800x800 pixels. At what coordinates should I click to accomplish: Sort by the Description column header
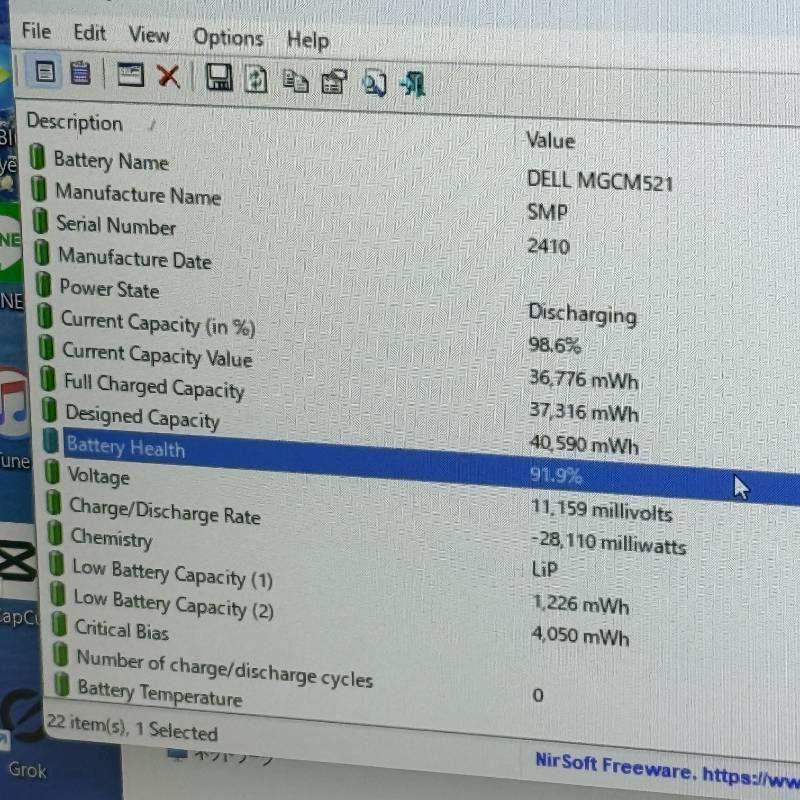tap(74, 122)
